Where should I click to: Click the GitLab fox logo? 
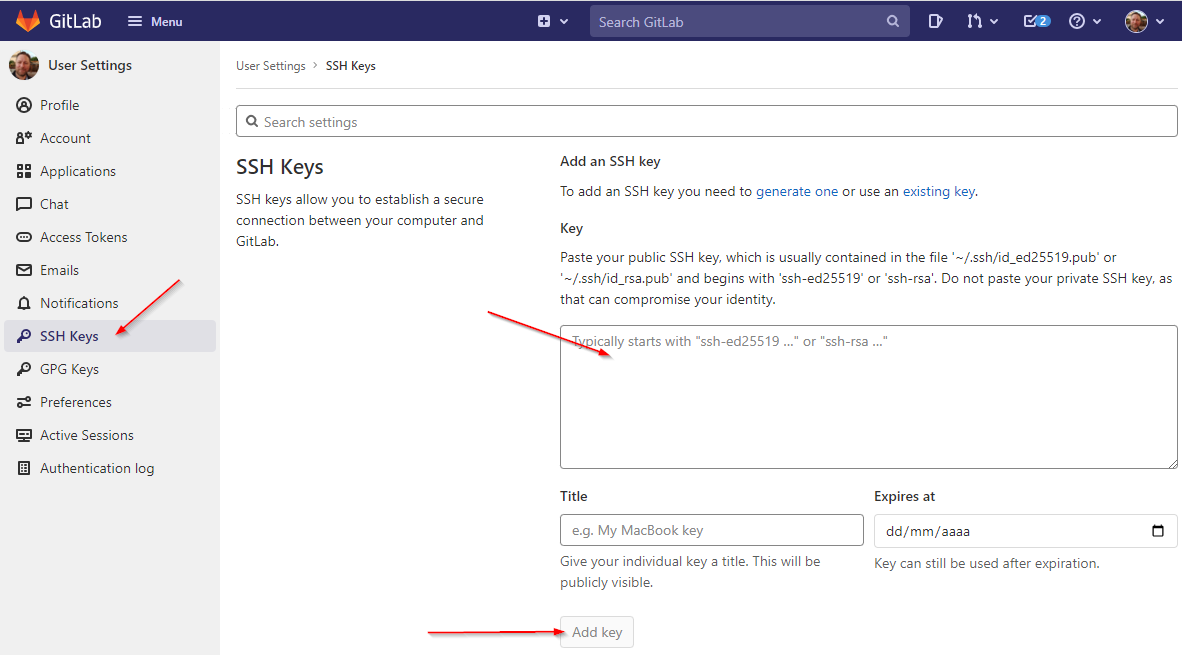(27, 21)
